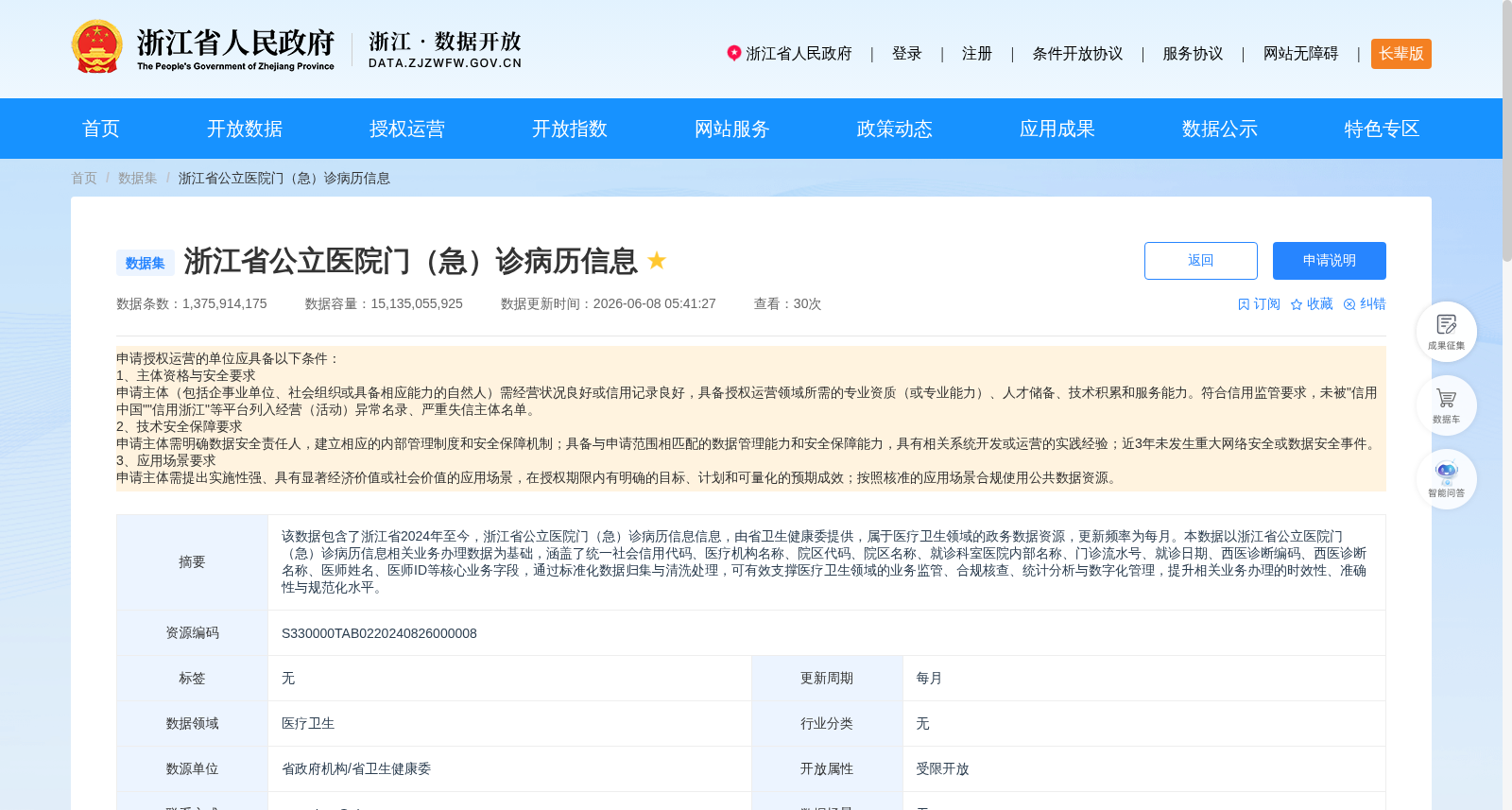Click resource code S330000TAB0220240826000008
Screen dimensions: 1512x810
point(379,633)
